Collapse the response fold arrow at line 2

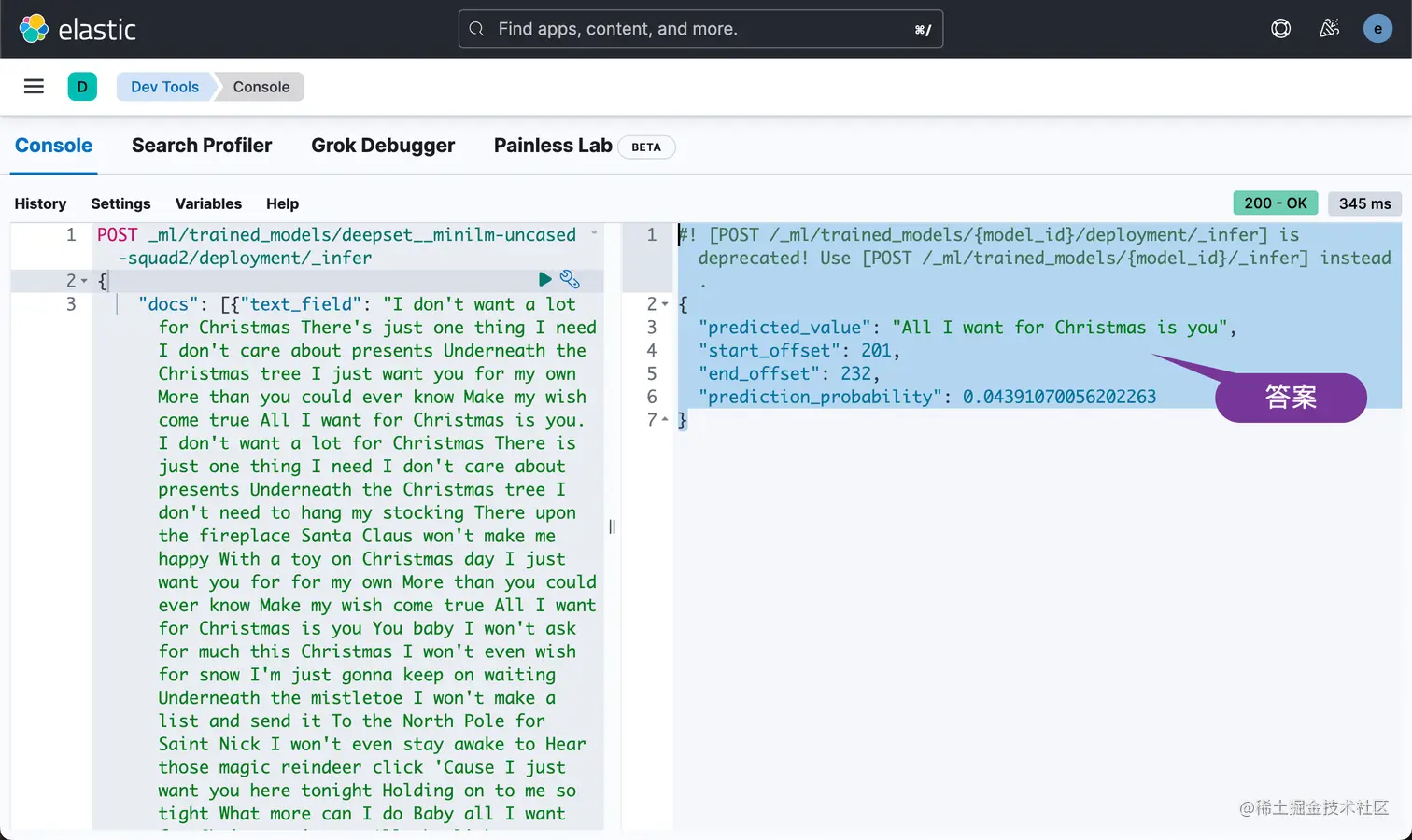(665, 304)
